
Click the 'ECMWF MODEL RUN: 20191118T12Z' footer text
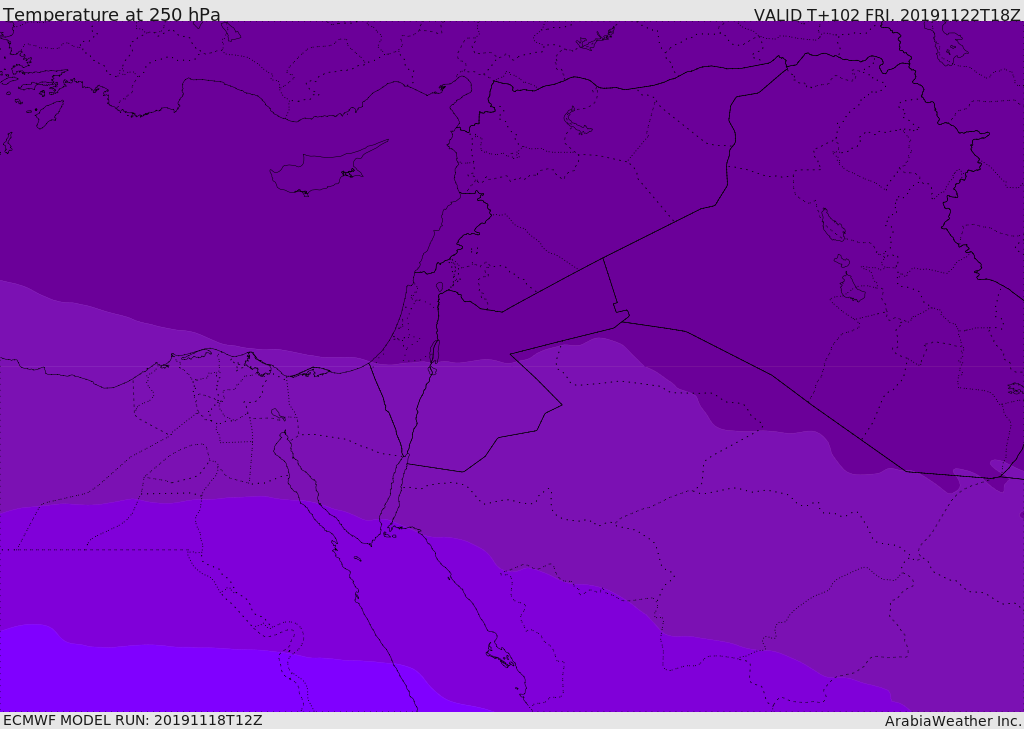pyautogui.click(x=133, y=720)
